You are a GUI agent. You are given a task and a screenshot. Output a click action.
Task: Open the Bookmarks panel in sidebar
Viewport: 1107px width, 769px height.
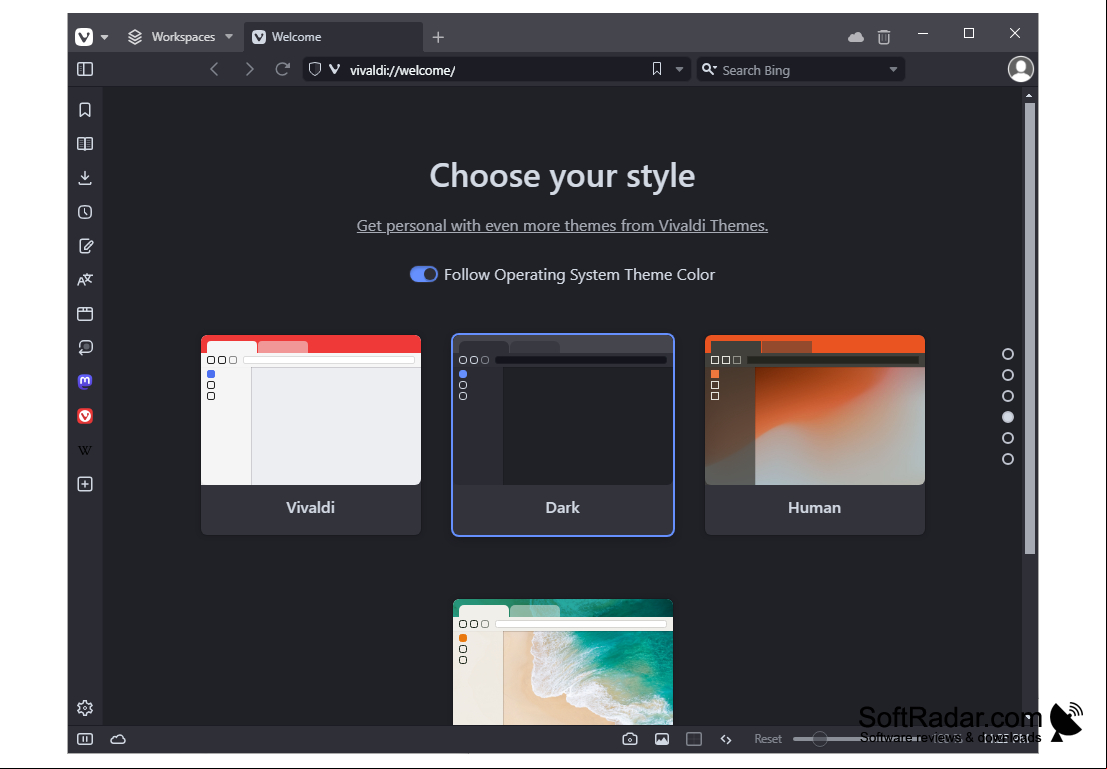[85, 110]
